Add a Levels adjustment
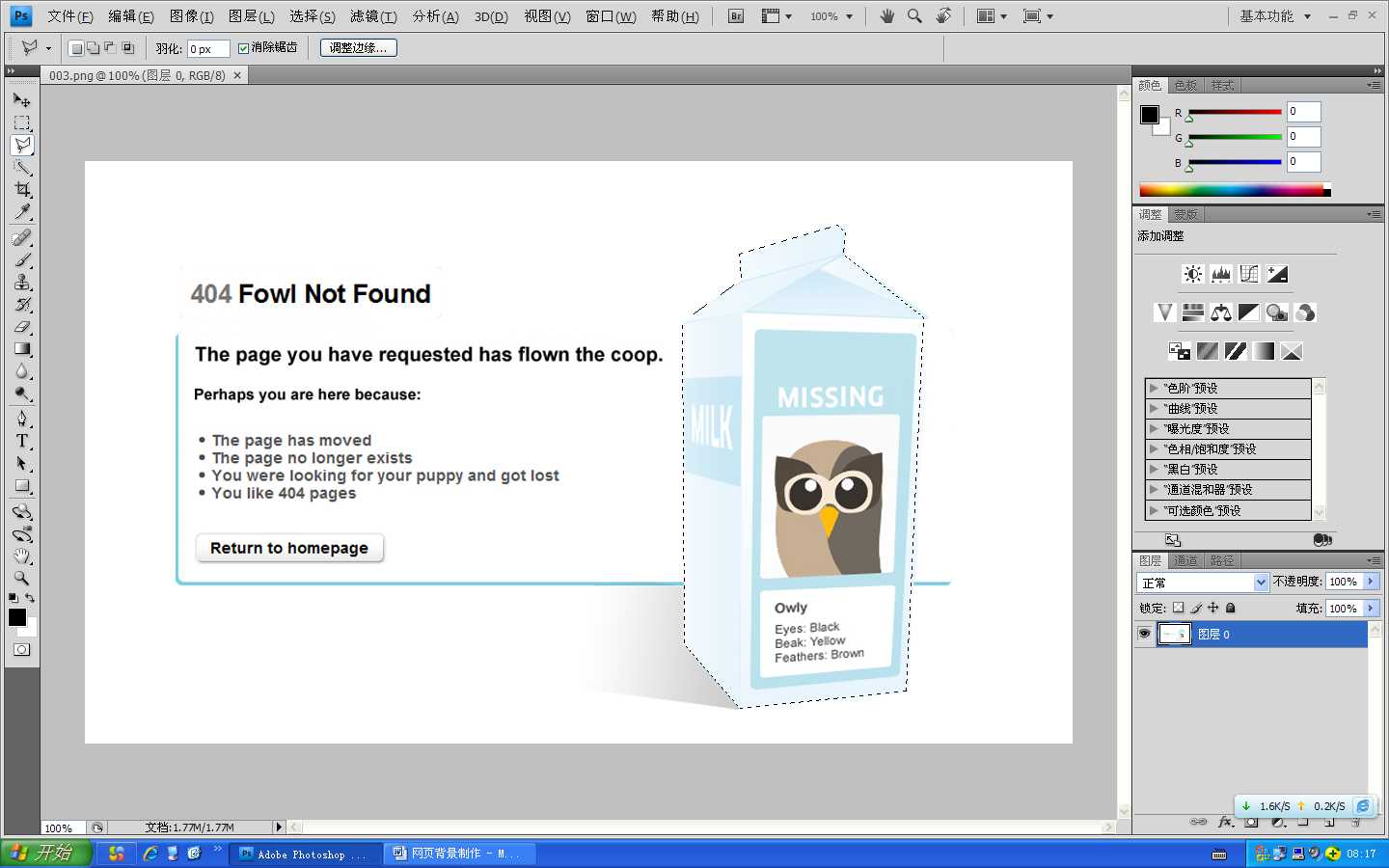Viewport: 1389px width, 868px height. pyautogui.click(x=1221, y=274)
